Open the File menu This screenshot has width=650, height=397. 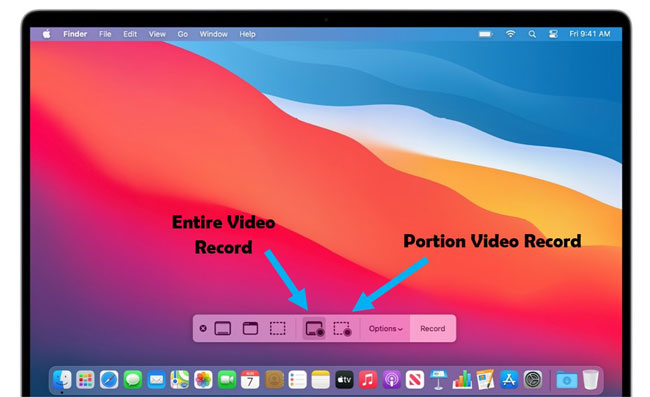105,34
